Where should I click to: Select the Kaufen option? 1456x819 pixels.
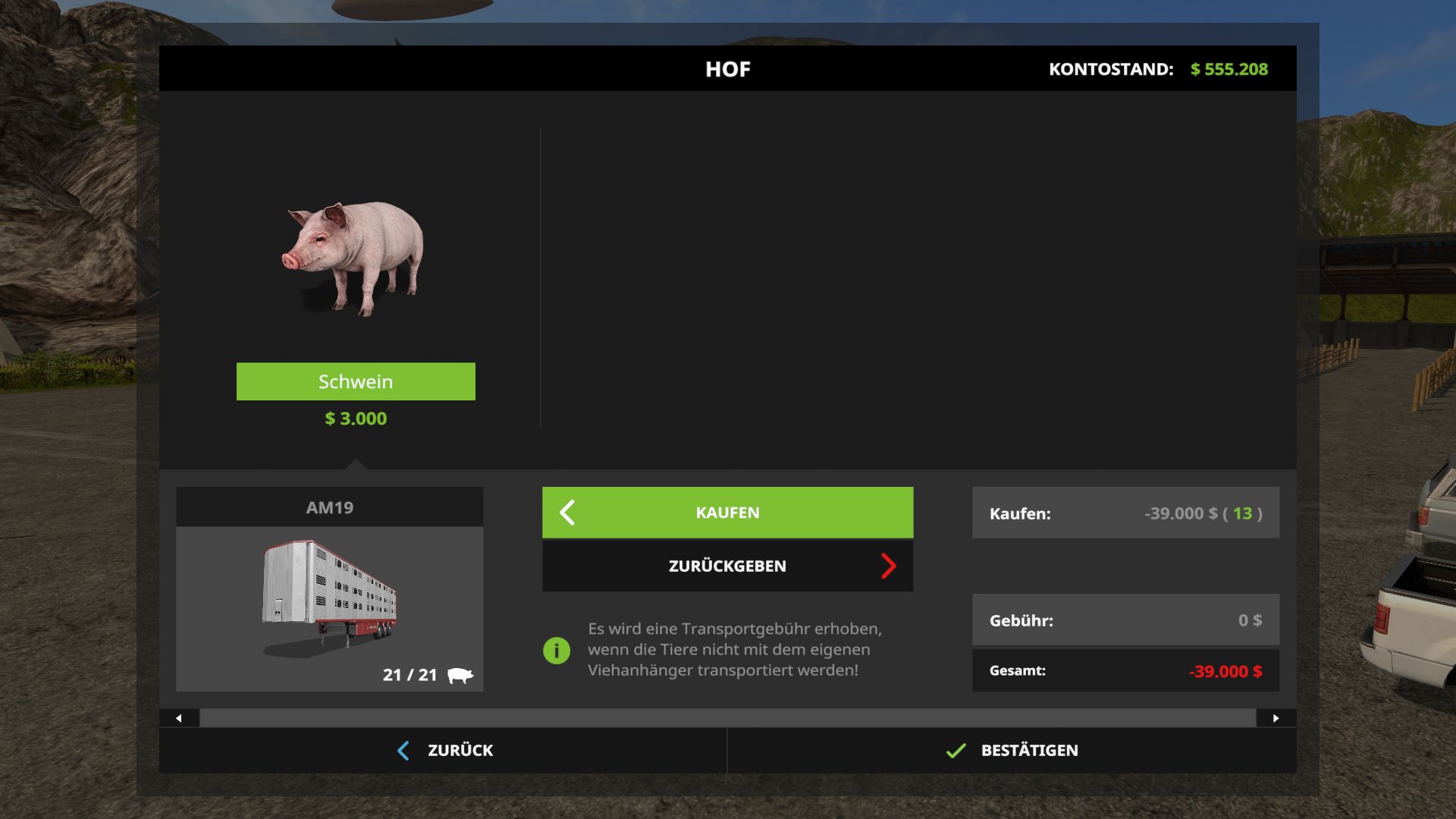click(x=727, y=513)
